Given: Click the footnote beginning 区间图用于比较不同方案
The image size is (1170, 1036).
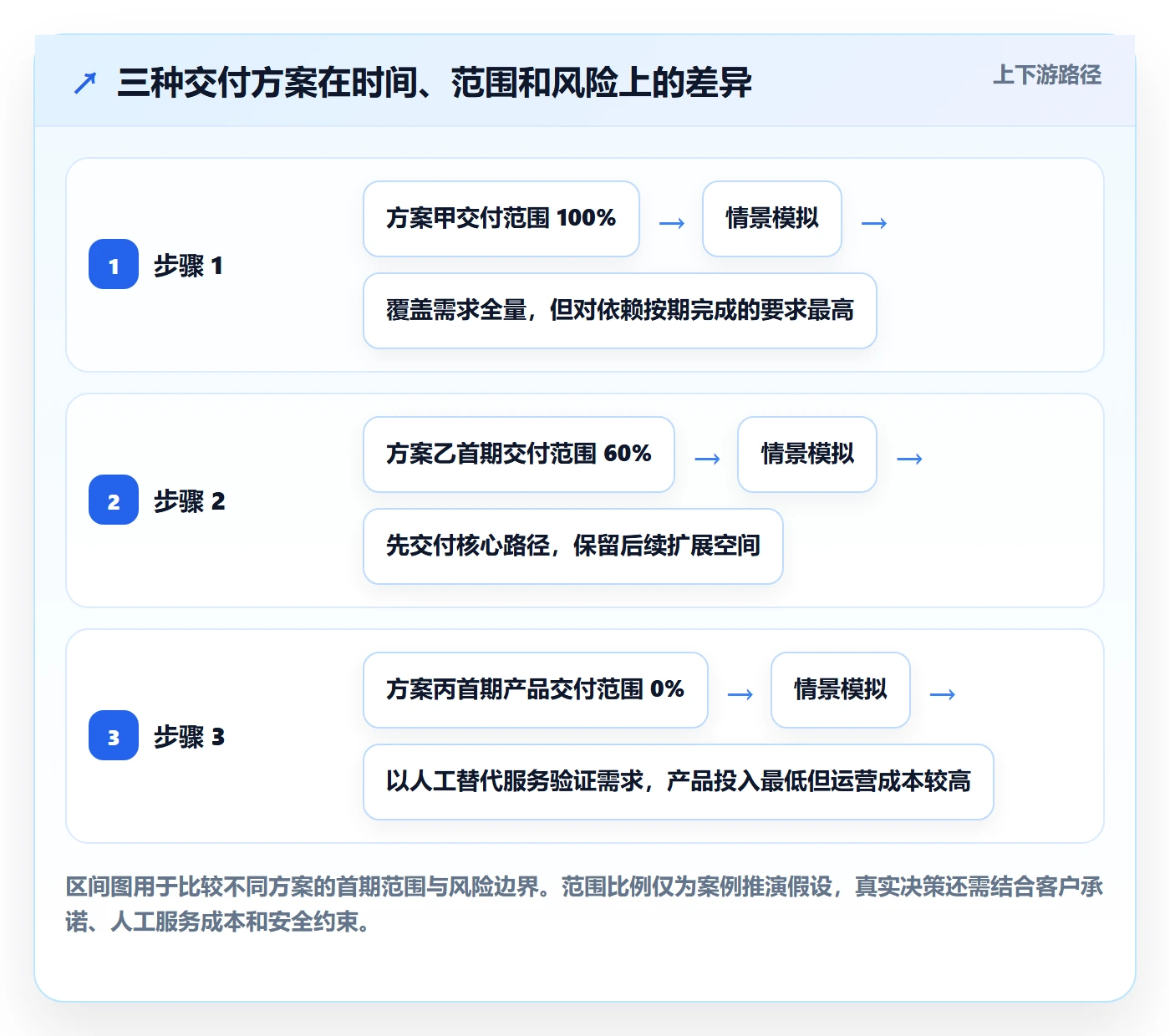Looking at the screenshot, I should click(584, 904).
